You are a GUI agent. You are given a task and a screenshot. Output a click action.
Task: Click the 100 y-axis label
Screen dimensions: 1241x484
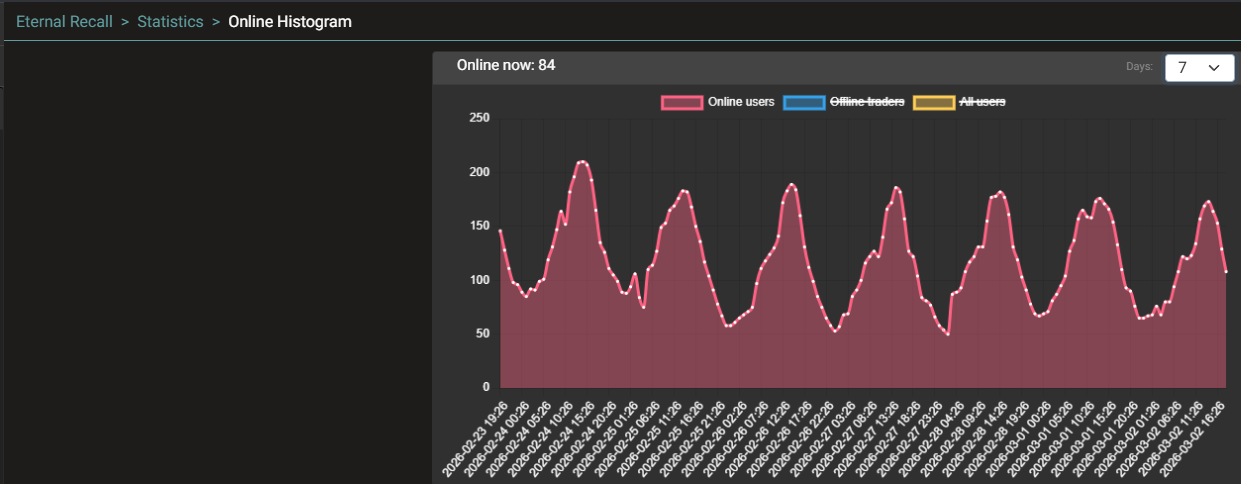480,280
